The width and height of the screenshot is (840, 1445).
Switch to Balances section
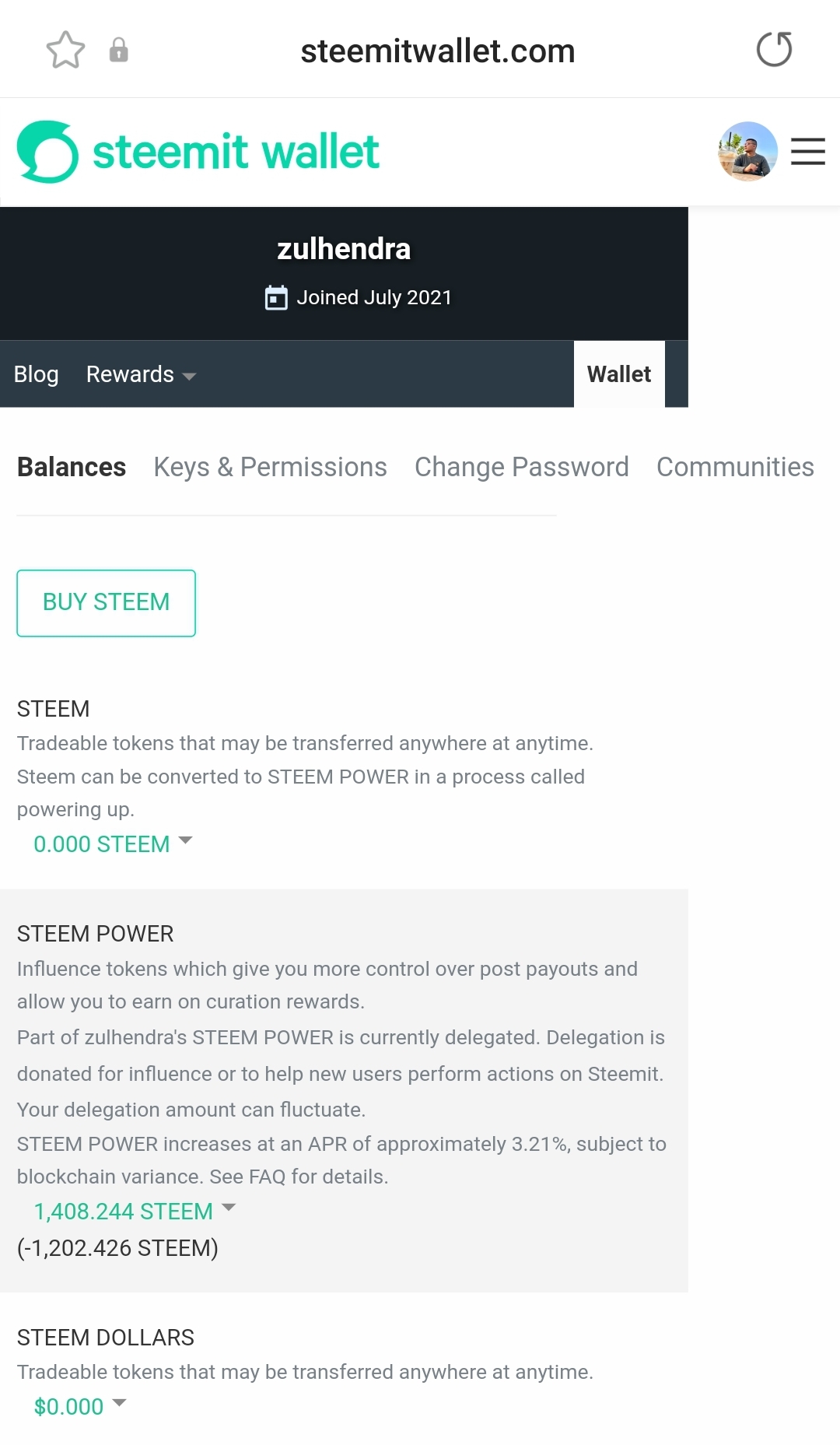point(72,467)
